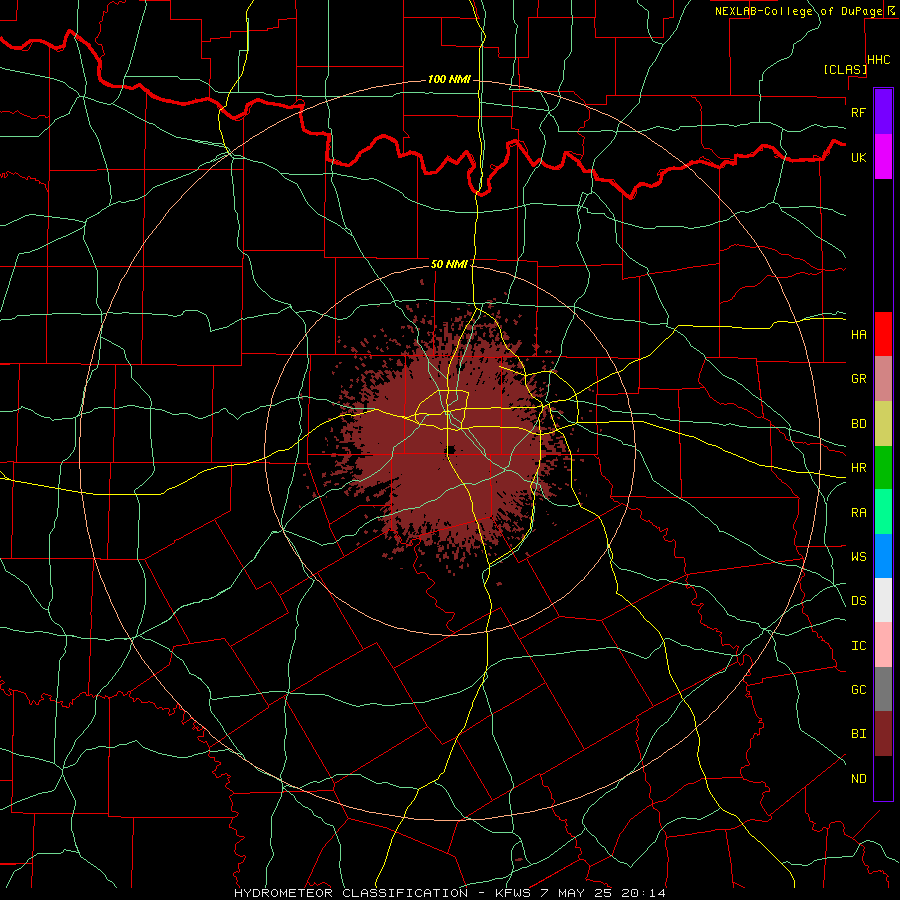Viewport: 900px width, 900px height.
Task: Click the 100 NMI range ring label
Action: point(449,79)
